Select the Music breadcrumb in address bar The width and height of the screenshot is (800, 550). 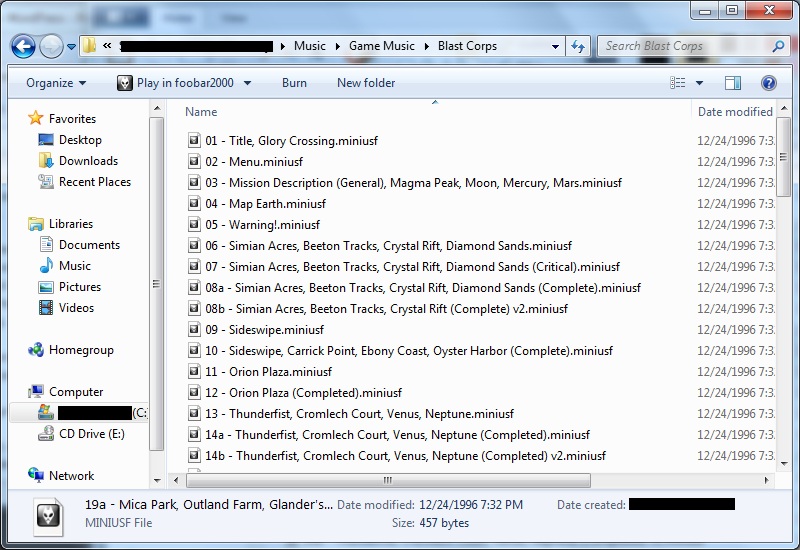click(310, 46)
